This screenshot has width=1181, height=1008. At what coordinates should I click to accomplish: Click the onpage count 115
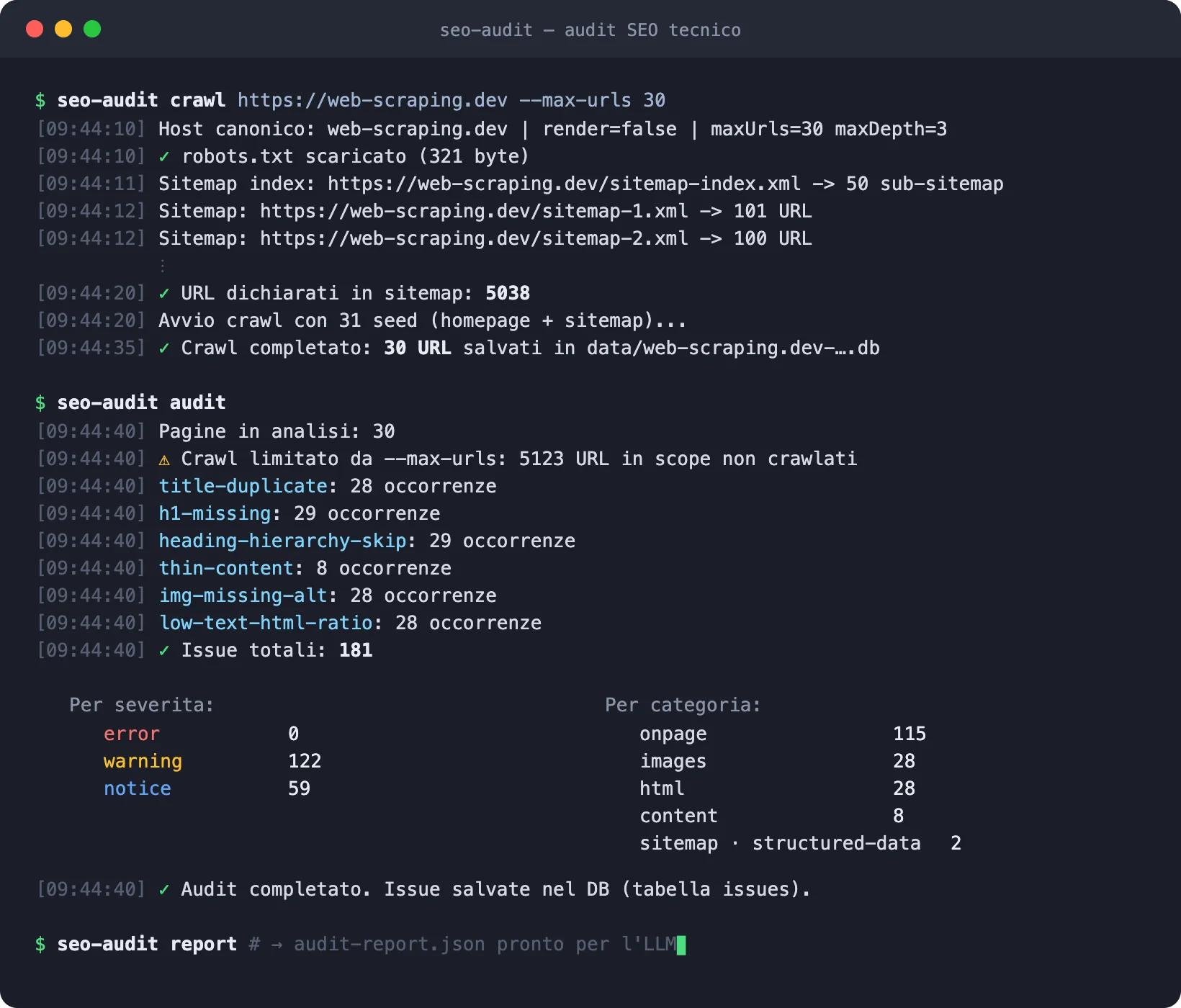tap(910, 734)
